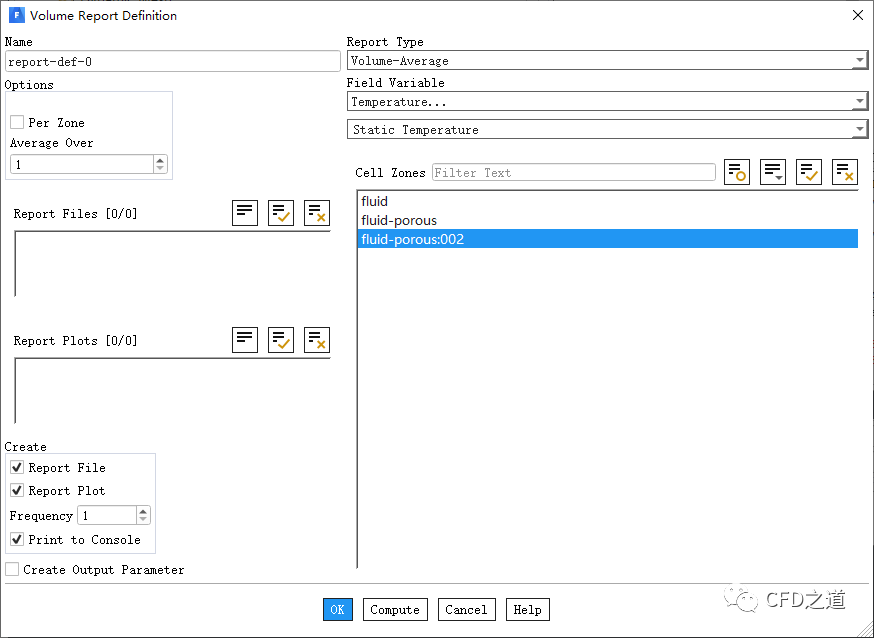Select all Report Plots icon
The image size is (874, 638).
point(281,339)
